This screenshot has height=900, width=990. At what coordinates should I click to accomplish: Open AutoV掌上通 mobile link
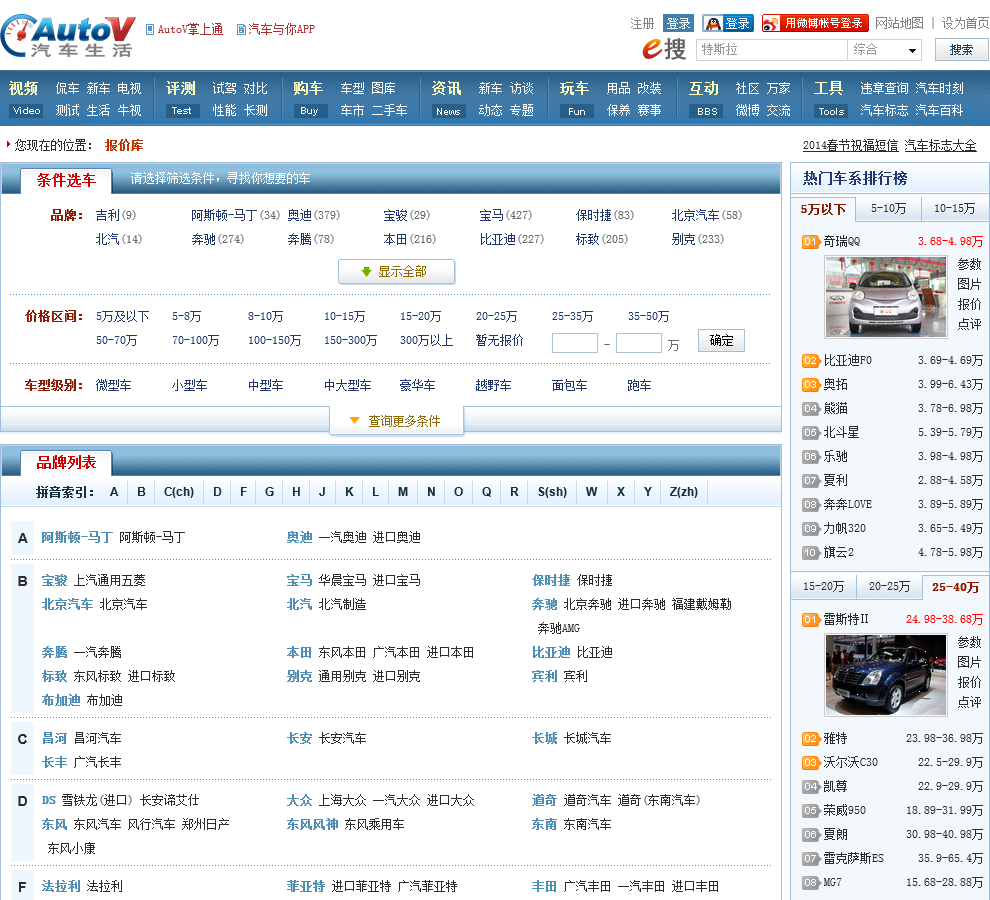click(184, 29)
